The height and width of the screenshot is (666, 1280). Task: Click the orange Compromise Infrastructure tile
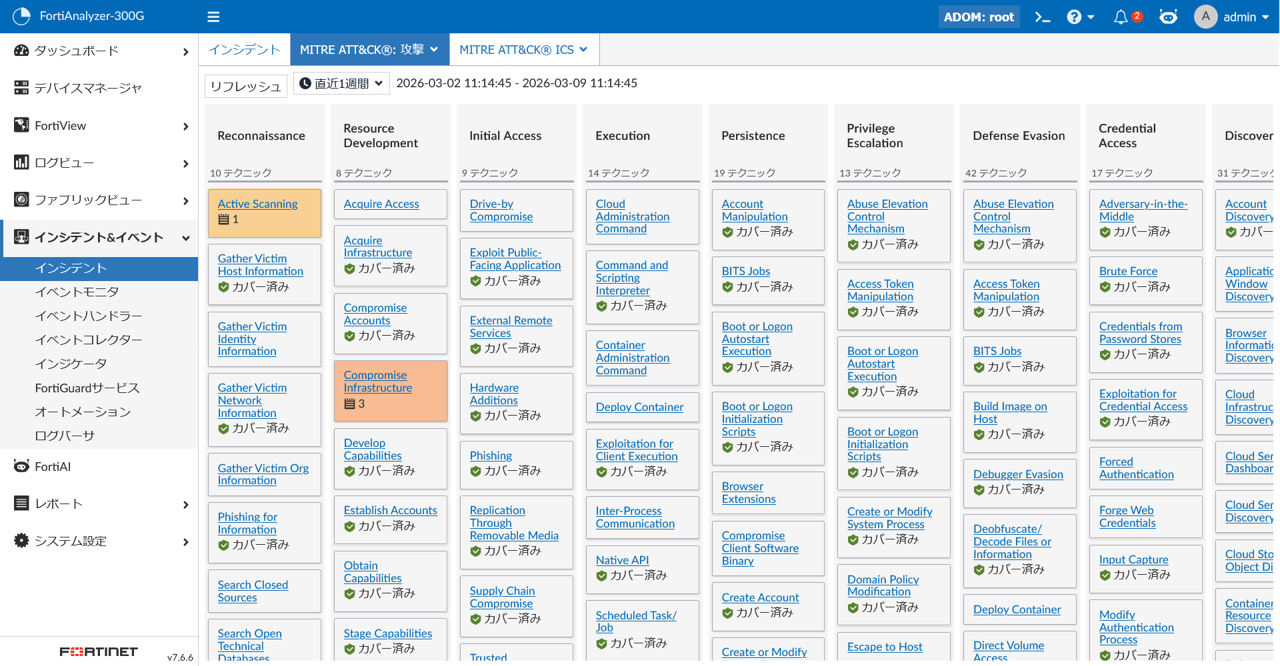tap(390, 390)
